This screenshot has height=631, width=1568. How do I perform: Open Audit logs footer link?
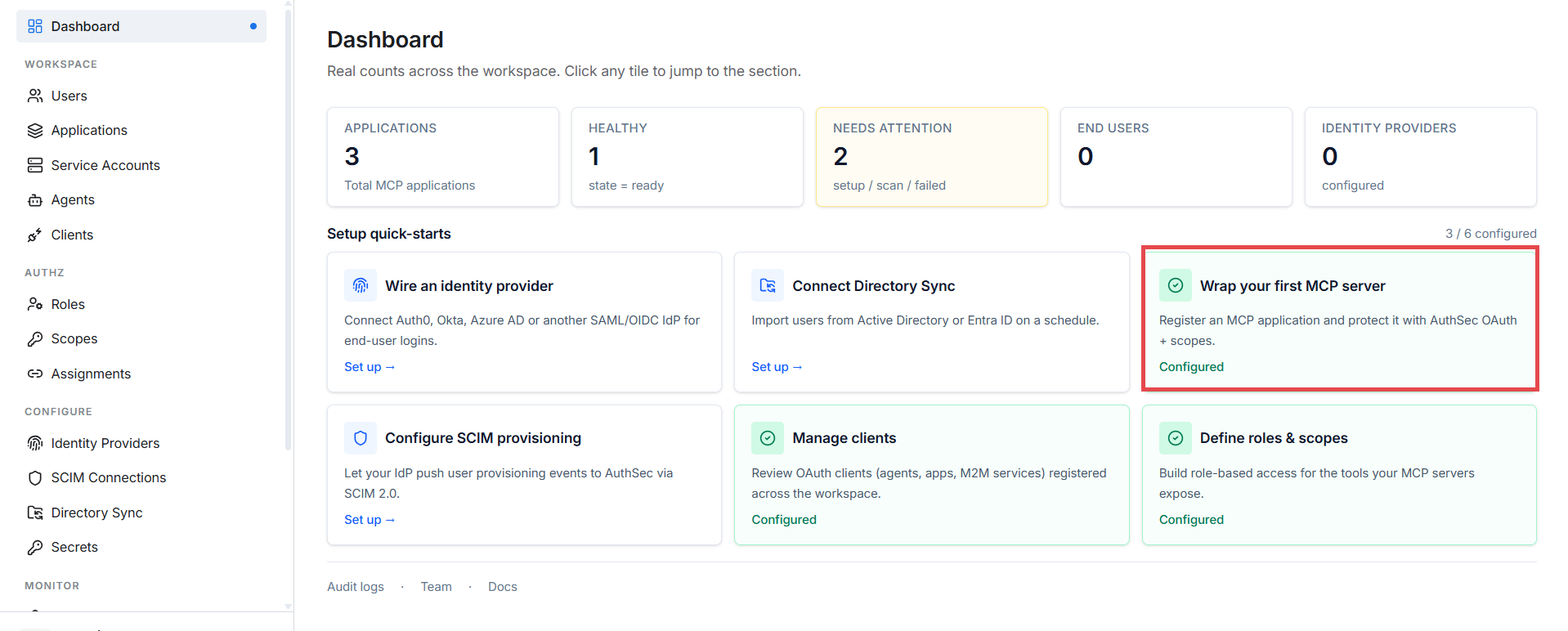(356, 587)
